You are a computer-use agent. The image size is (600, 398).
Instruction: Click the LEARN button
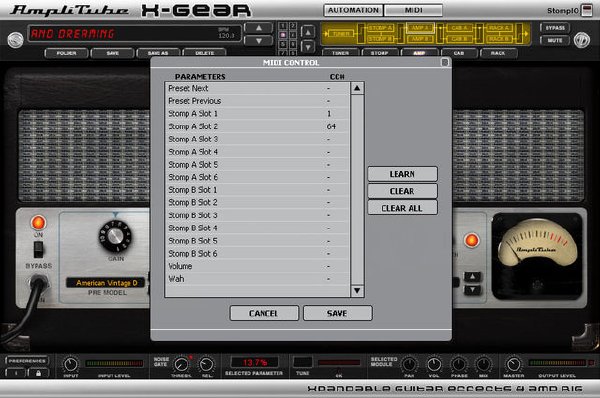(402, 174)
